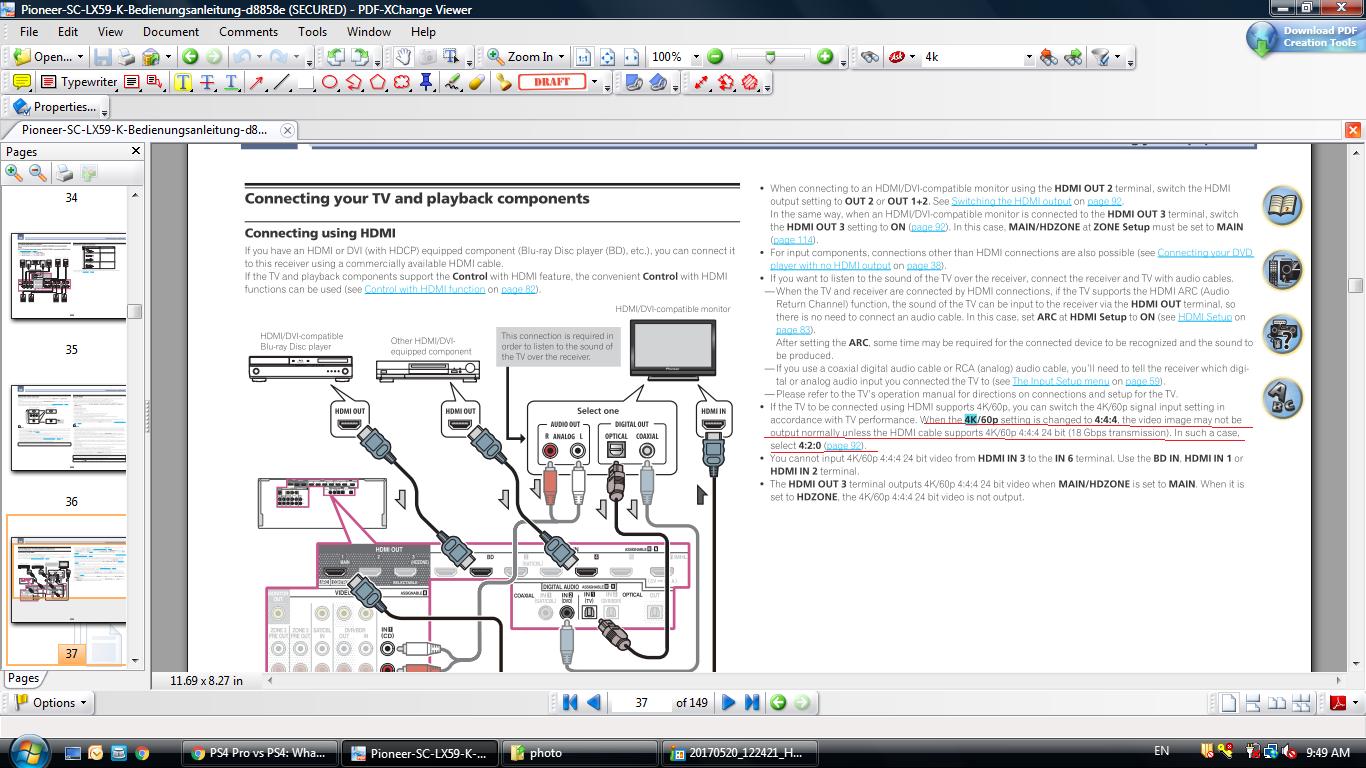Screen dimensions: 1366x768
Task: Zoom in thumbnails in Pages panel
Action: [x=14, y=173]
